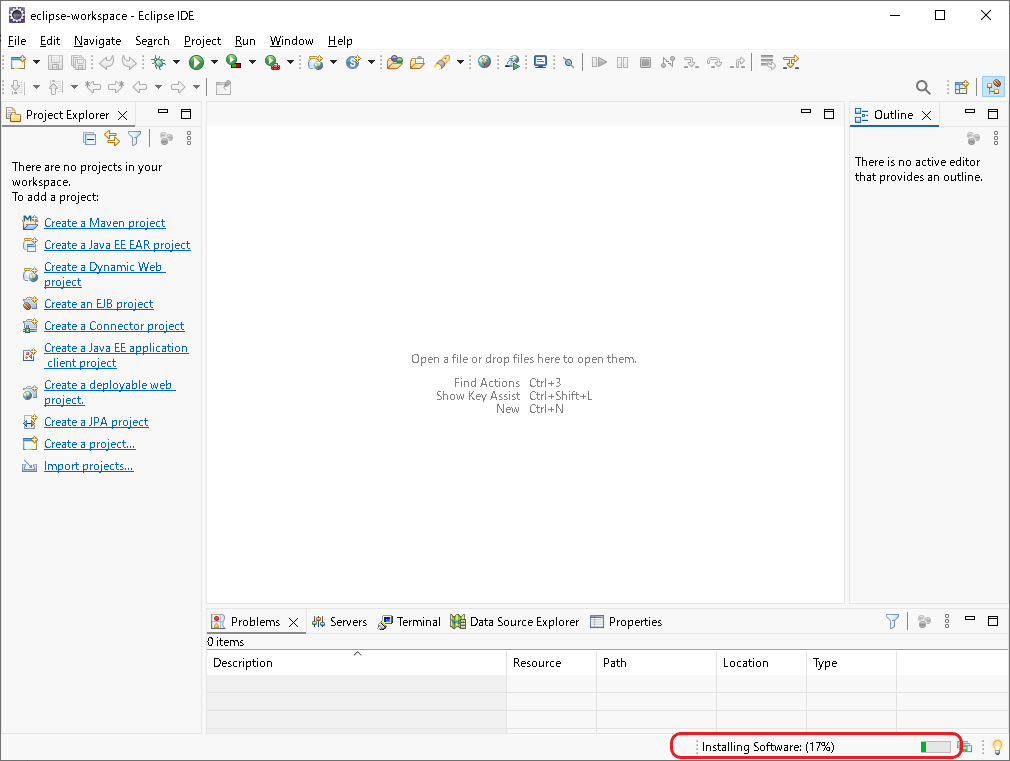The image size is (1010, 761).
Task: Open the Web Browser globe icon
Action: [x=484, y=62]
